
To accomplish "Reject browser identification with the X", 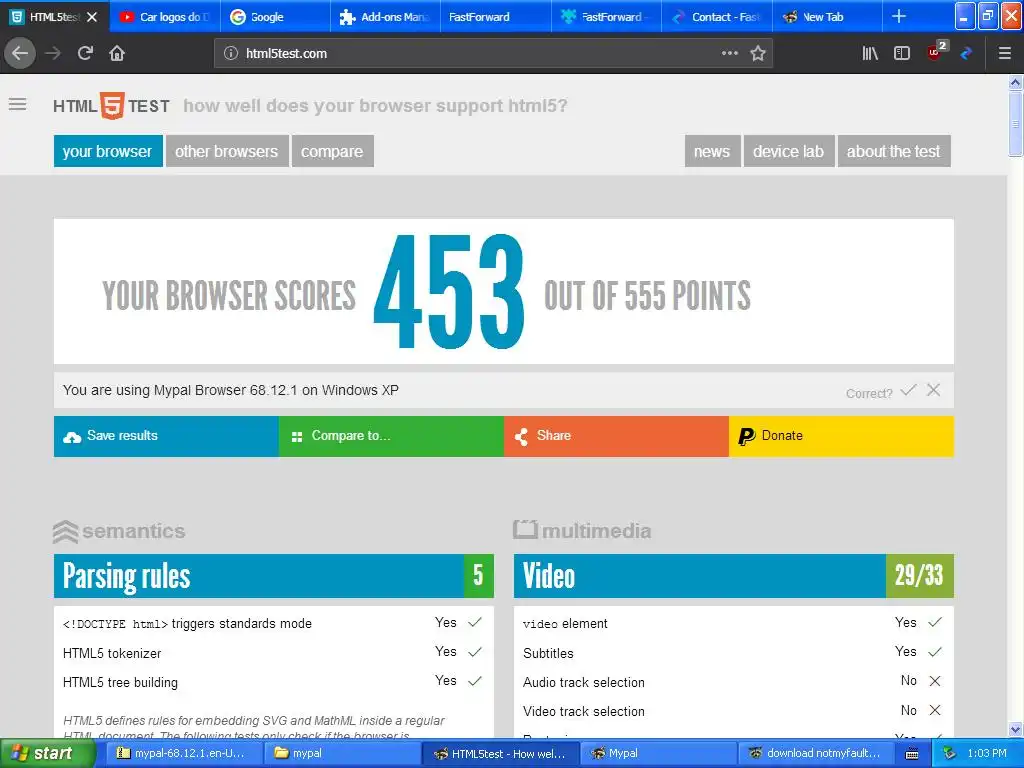I will (x=934, y=391).
